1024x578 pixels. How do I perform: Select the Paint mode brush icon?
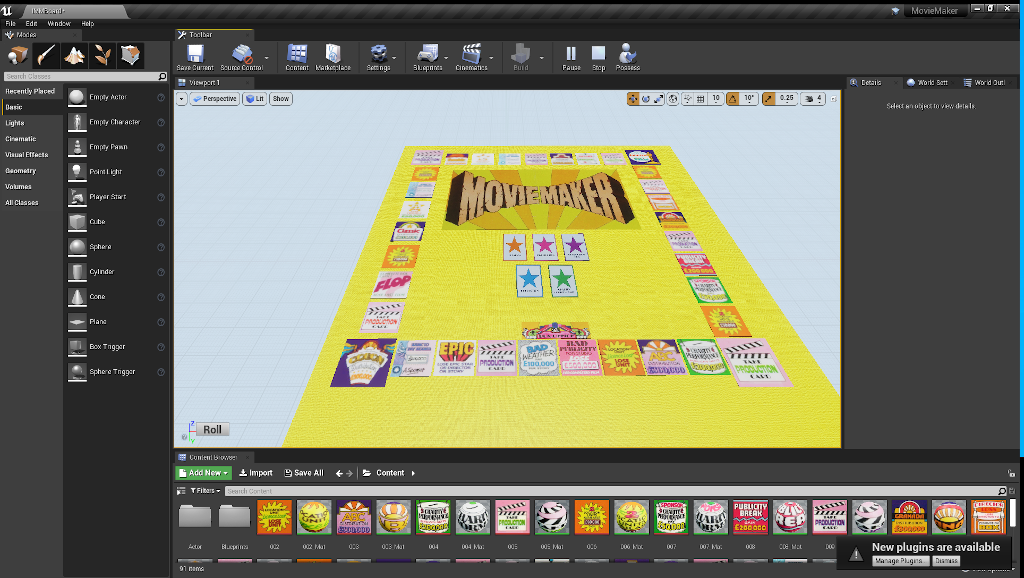[x=46, y=56]
